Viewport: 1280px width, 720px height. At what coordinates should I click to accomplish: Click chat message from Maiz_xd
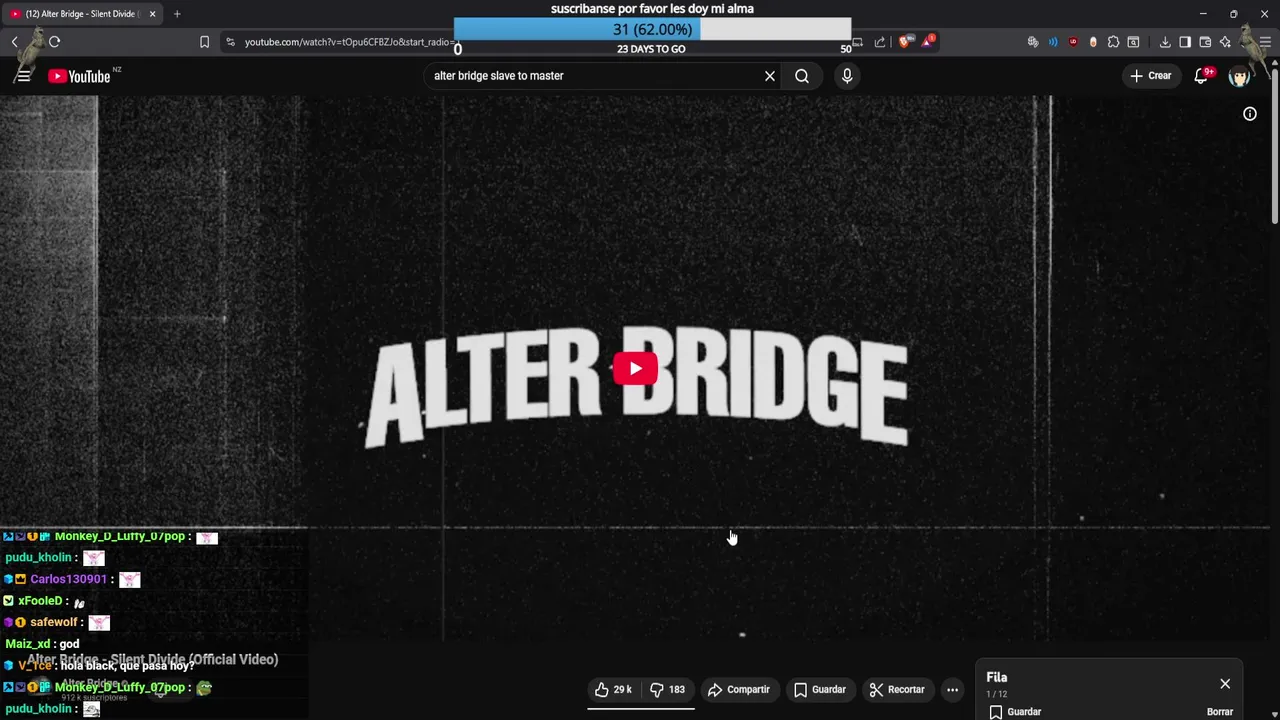pyautogui.click(x=69, y=644)
